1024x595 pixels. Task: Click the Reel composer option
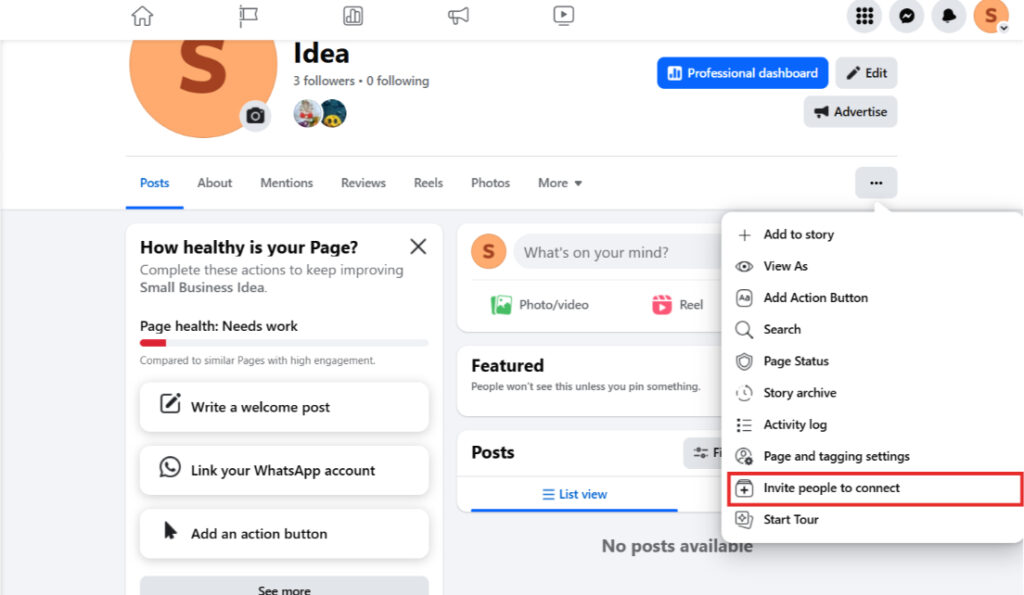coord(678,305)
